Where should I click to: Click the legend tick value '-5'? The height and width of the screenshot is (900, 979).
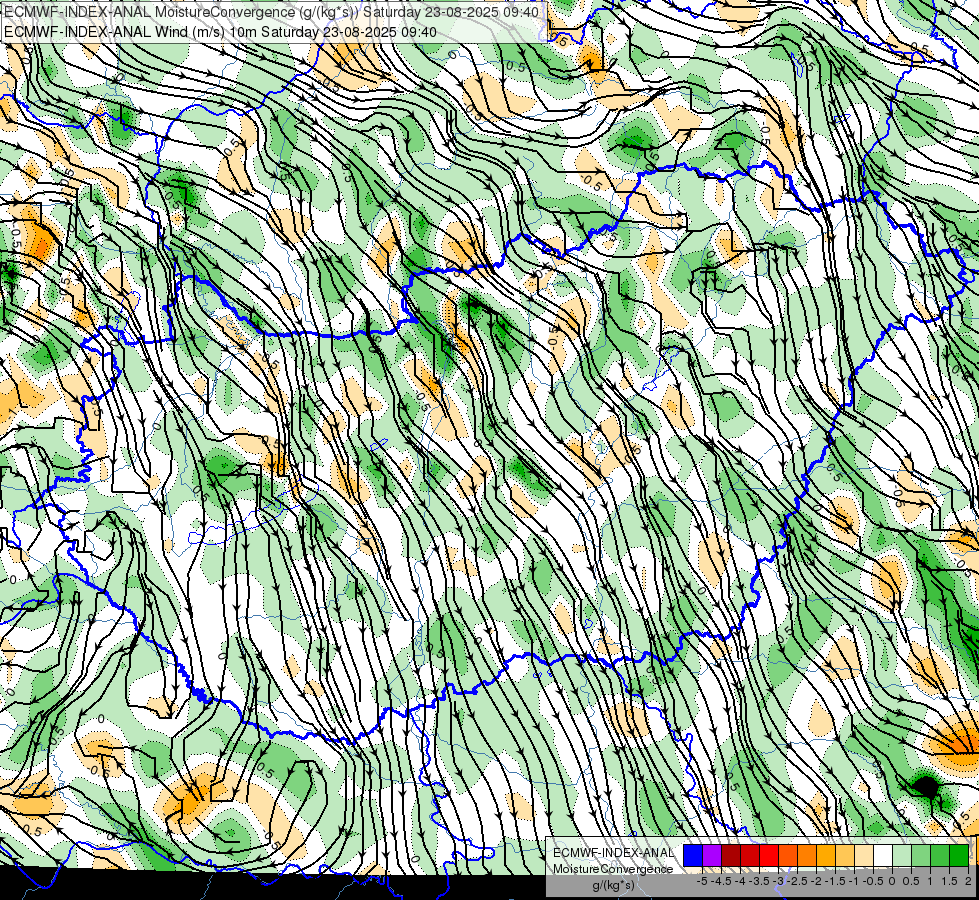pos(702,881)
